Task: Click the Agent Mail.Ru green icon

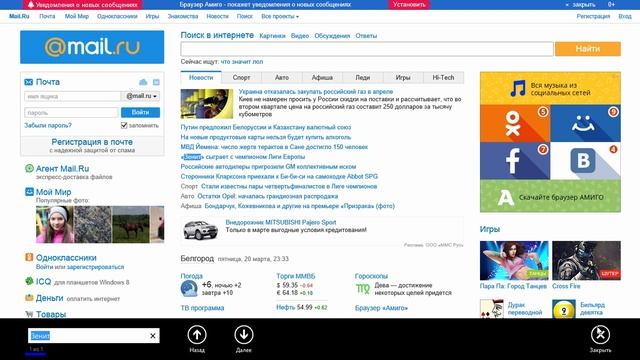Action: pyautogui.click(x=29, y=168)
